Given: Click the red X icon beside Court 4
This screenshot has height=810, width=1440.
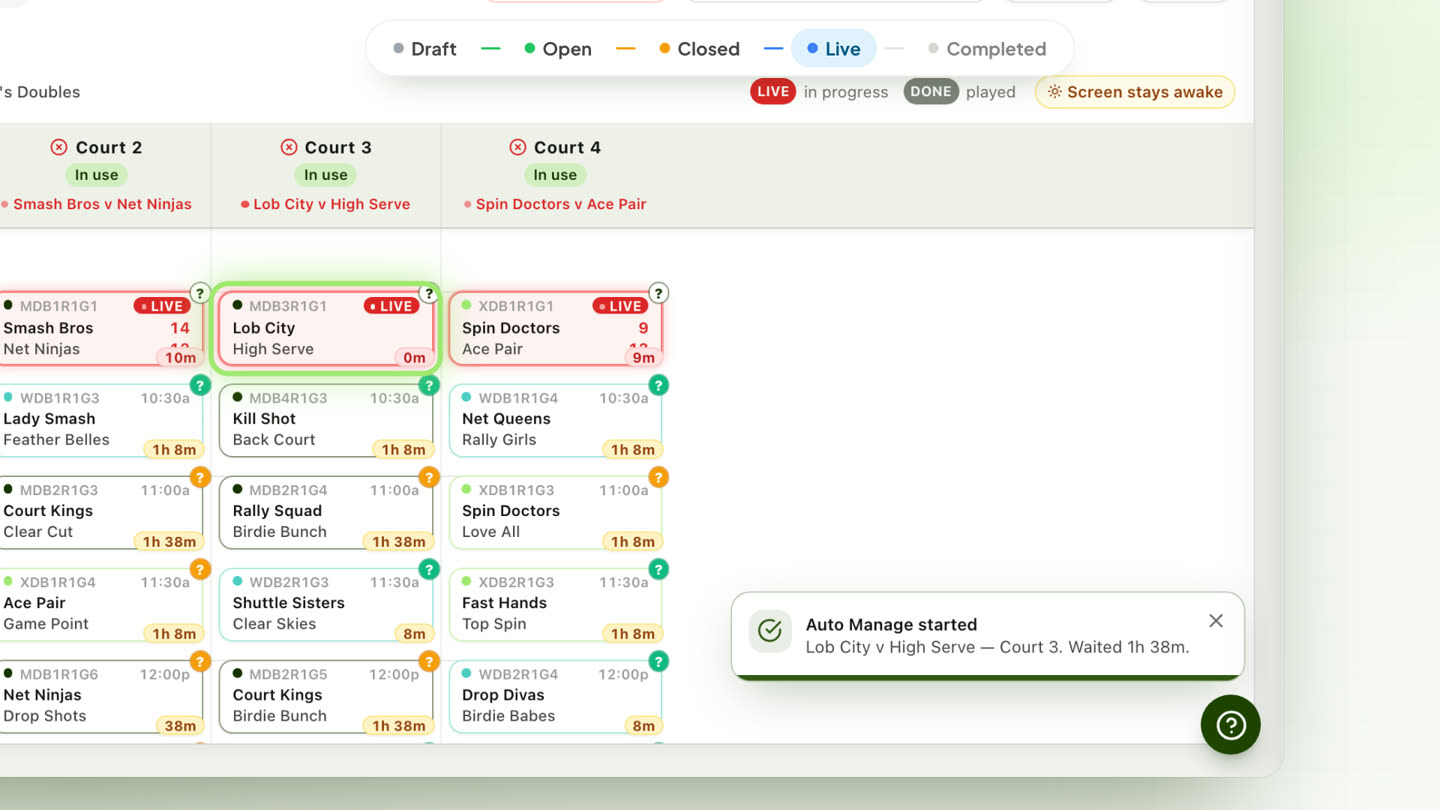Looking at the screenshot, I should coord(518,147).
